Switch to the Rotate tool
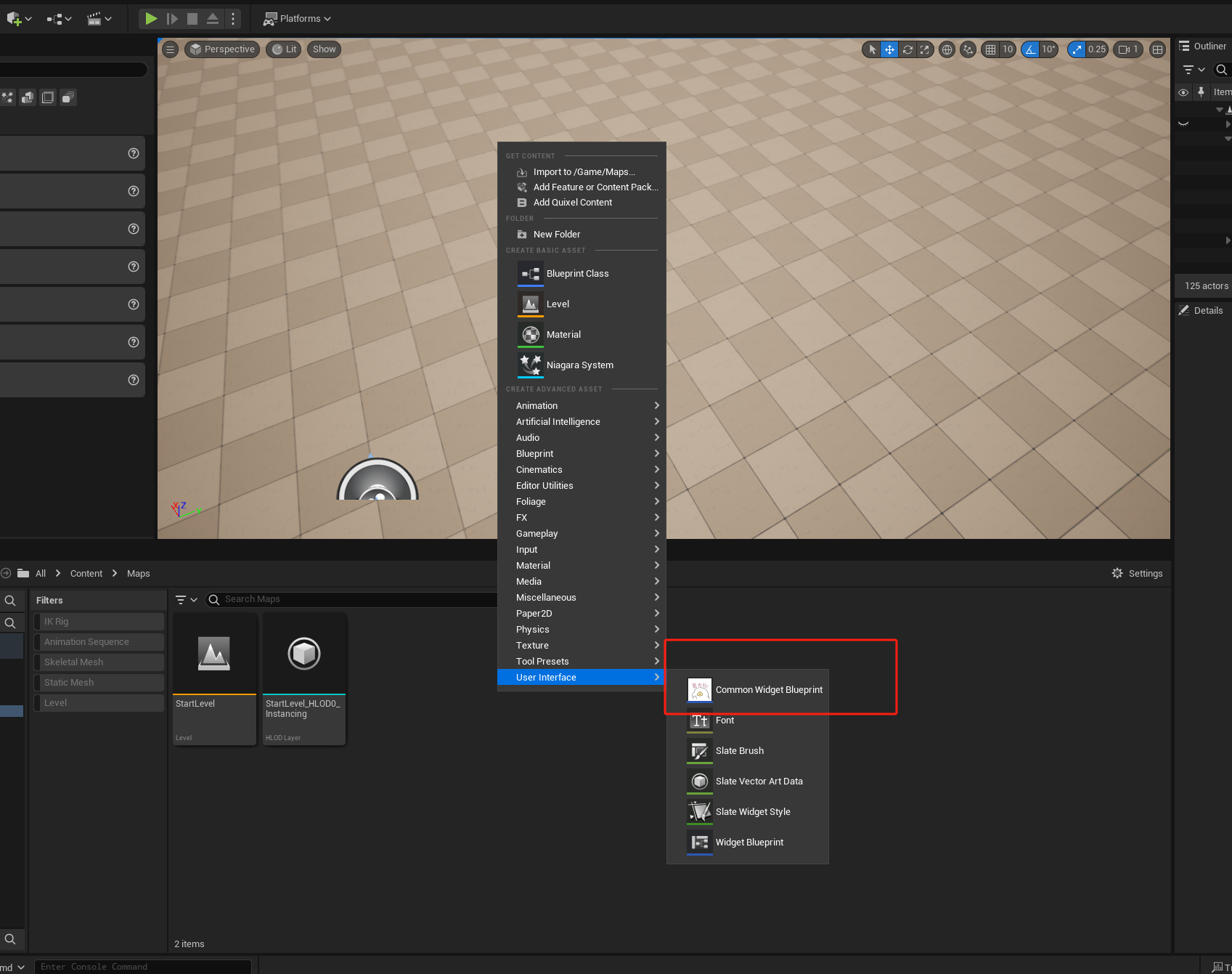The width and height of the screenshot is (1232, 974). tap(907, 49)
